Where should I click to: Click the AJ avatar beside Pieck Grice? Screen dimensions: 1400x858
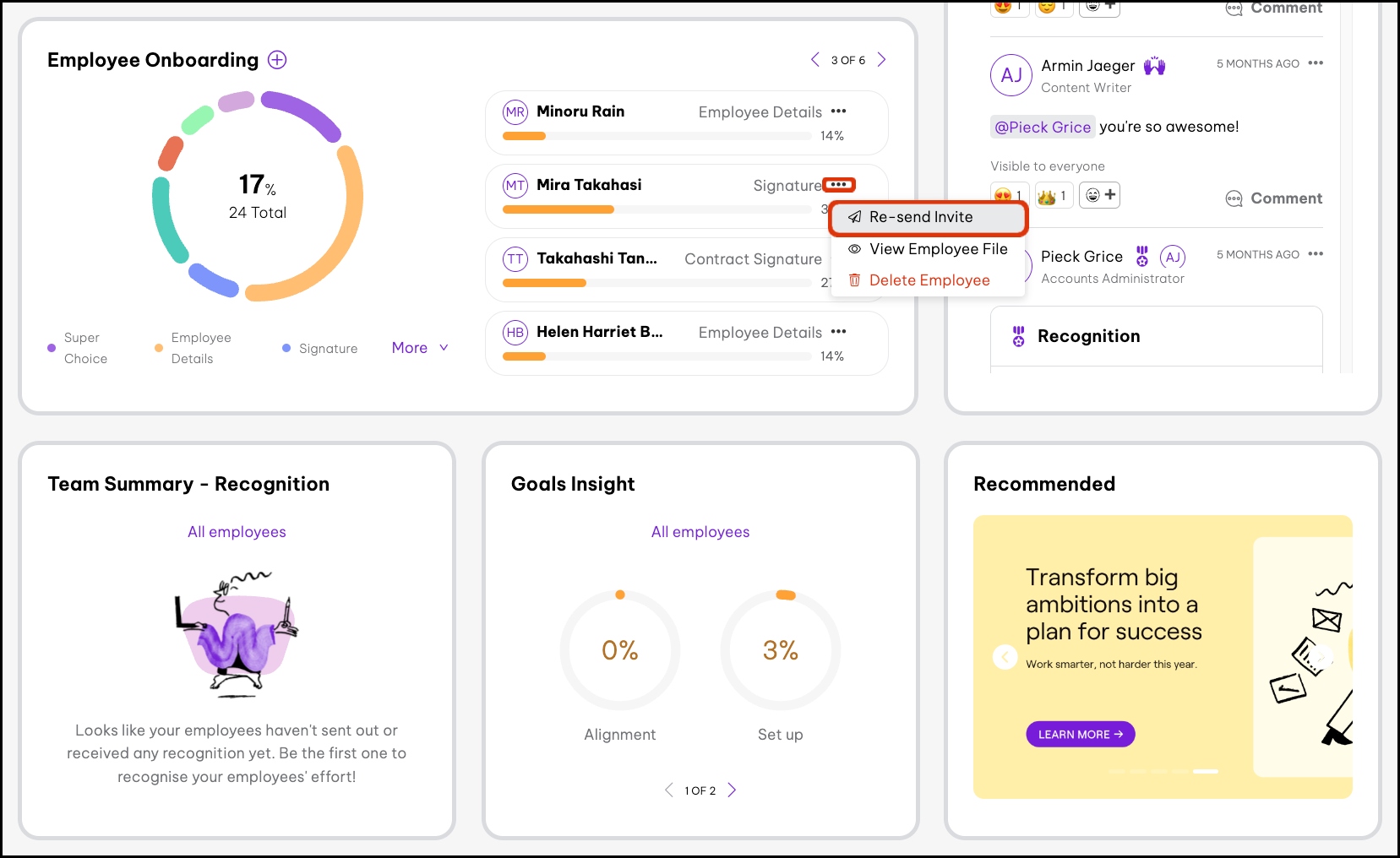[x=1173, y=257]
